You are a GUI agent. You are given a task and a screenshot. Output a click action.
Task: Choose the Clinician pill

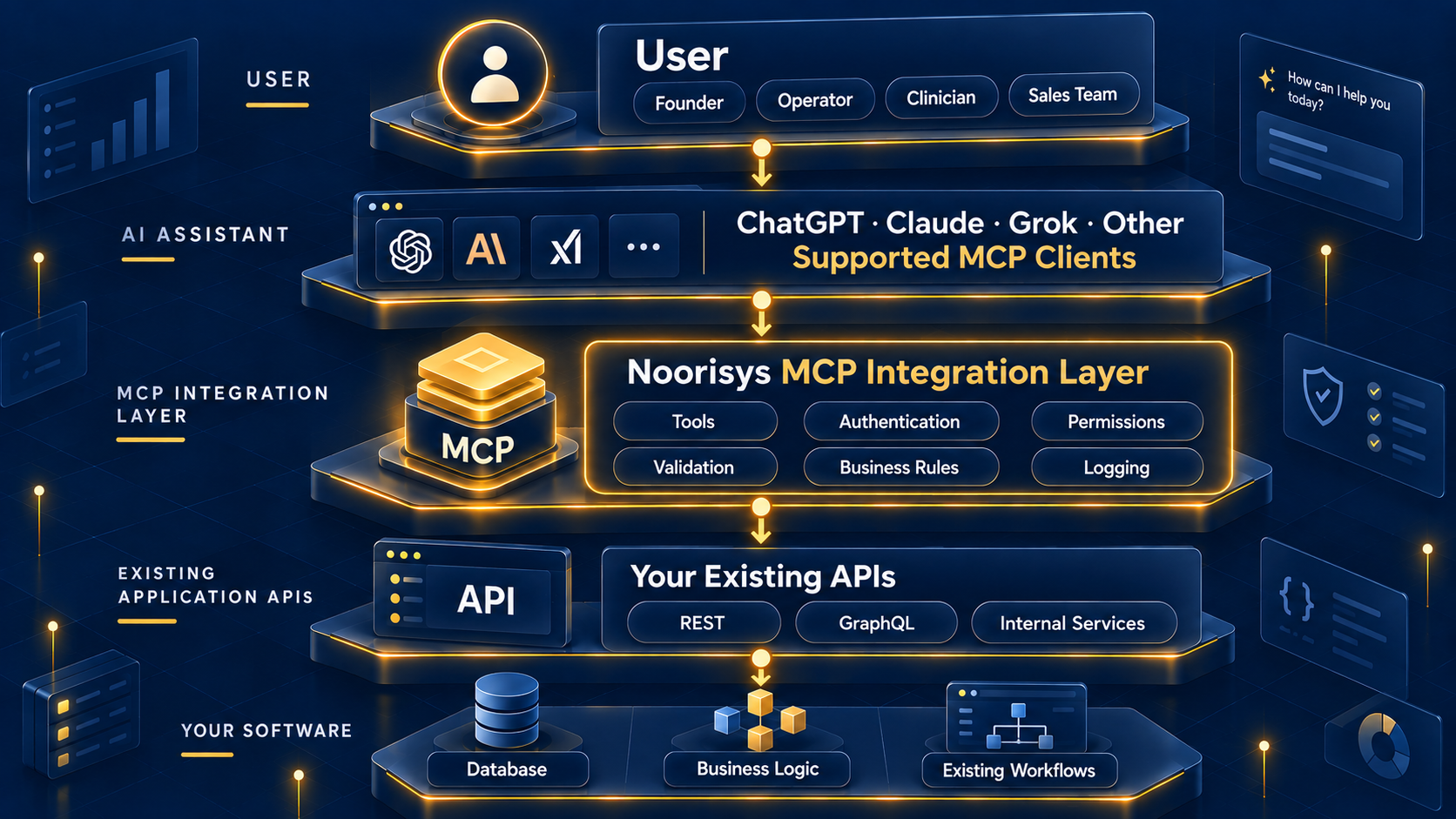click(x=941, y=97)
